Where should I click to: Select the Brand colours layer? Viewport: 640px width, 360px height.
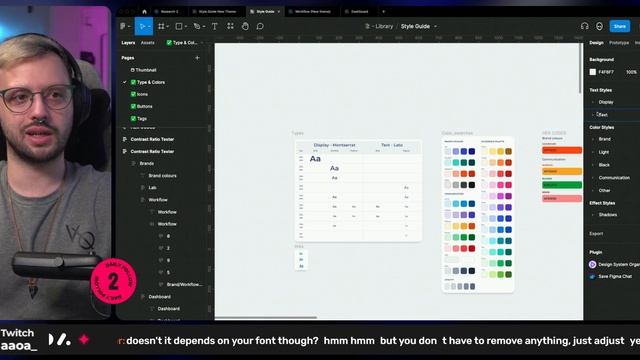click(162, 176)
